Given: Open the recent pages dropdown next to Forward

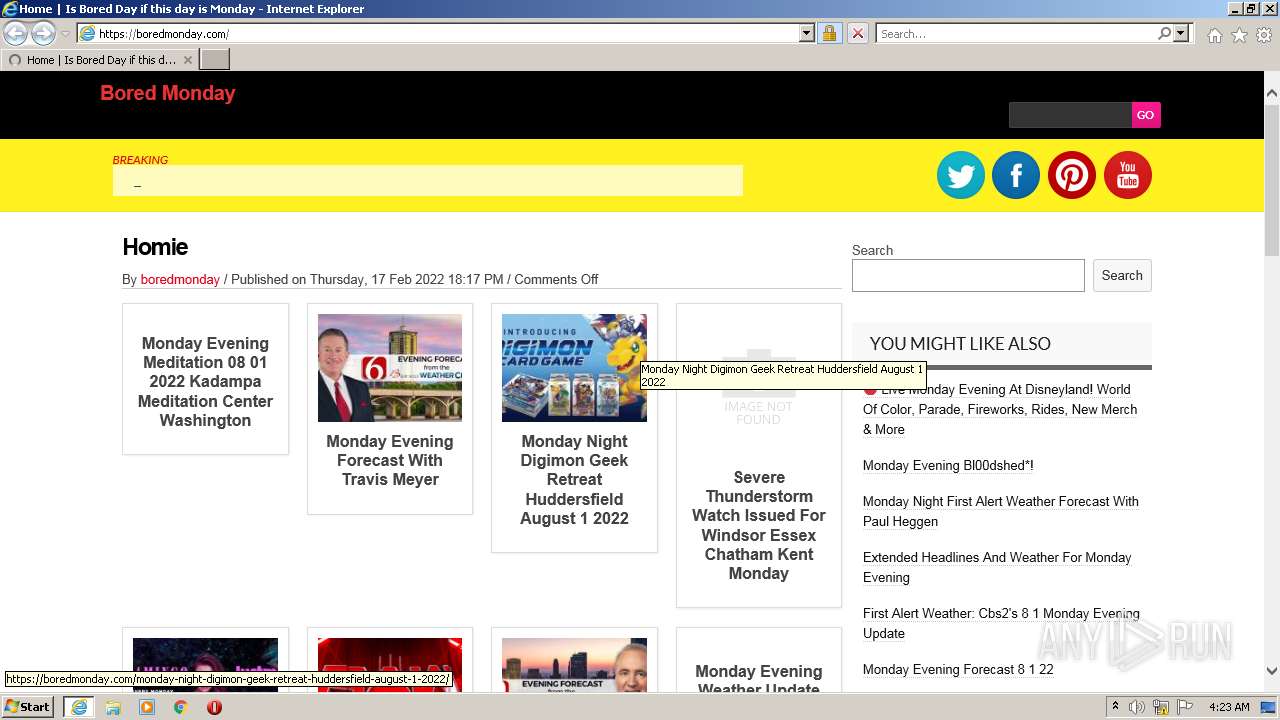Looking at the screenshot, I should 65,34.
